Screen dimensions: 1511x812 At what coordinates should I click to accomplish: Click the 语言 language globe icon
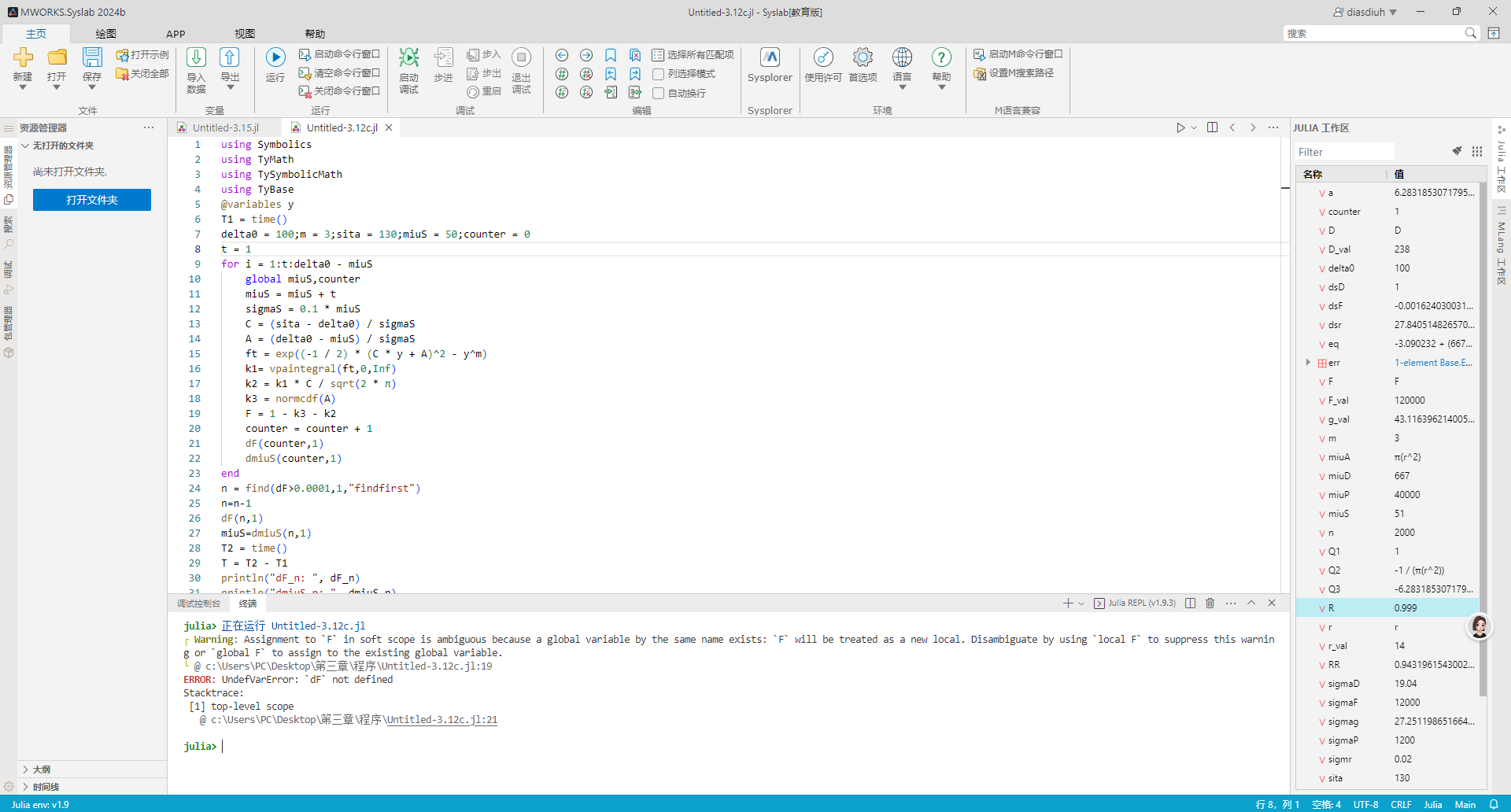pyautogui.click(x=902, y=57)
